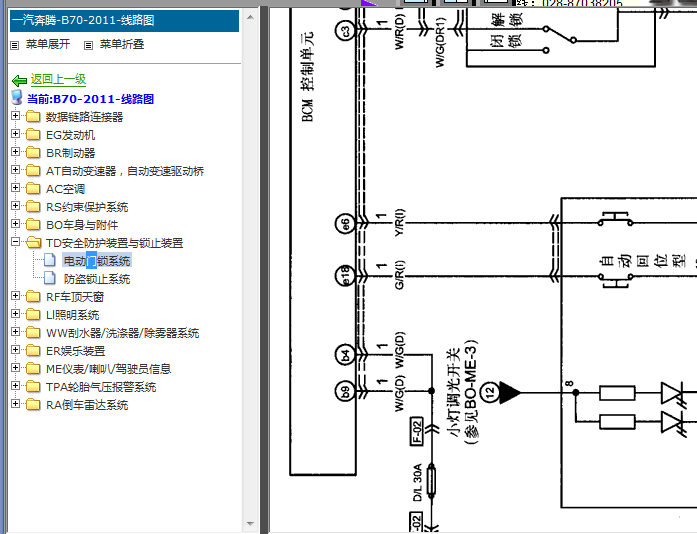Select the ER娱乐装置 folder label
Screen dimensions: 697x534
pos(76,351)
